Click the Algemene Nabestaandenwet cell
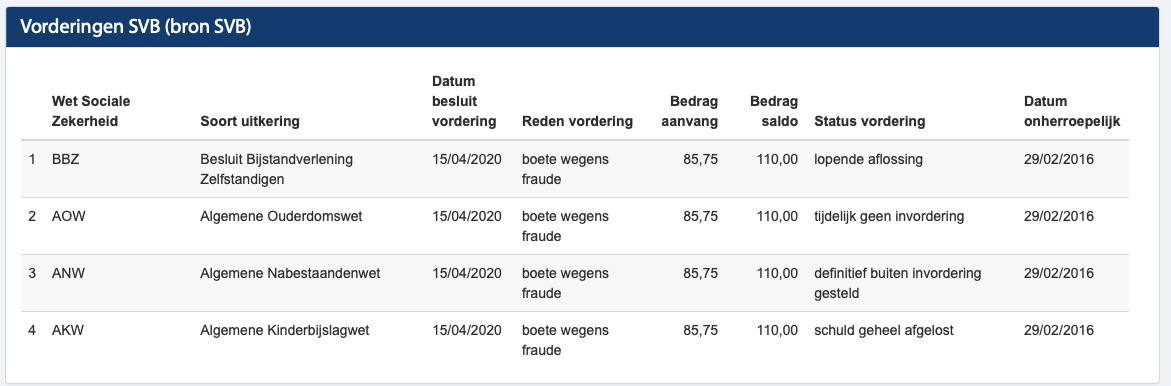Screen dimensions: 1171x386 (290, 273)
